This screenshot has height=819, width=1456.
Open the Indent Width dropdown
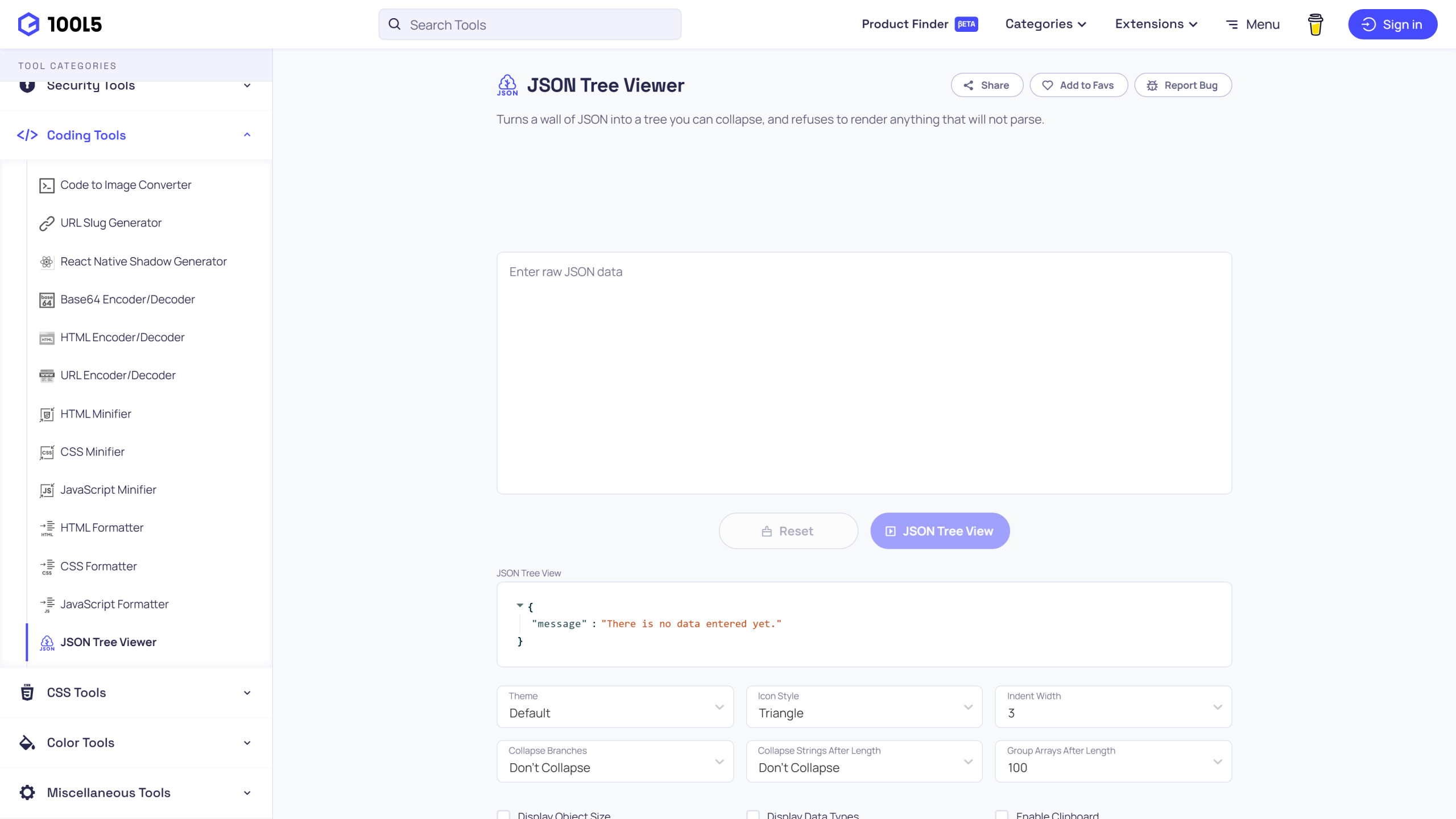pyautogui.click(x=1113, y=706)
